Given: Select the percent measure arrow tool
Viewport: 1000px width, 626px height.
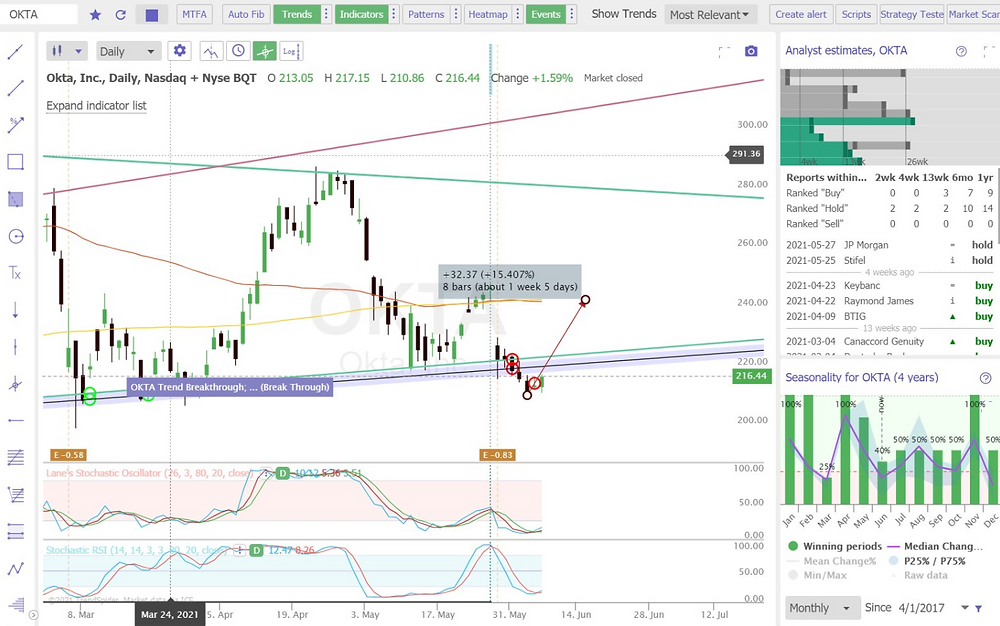Looking at the screenshot, I should (x=15, y=125).
